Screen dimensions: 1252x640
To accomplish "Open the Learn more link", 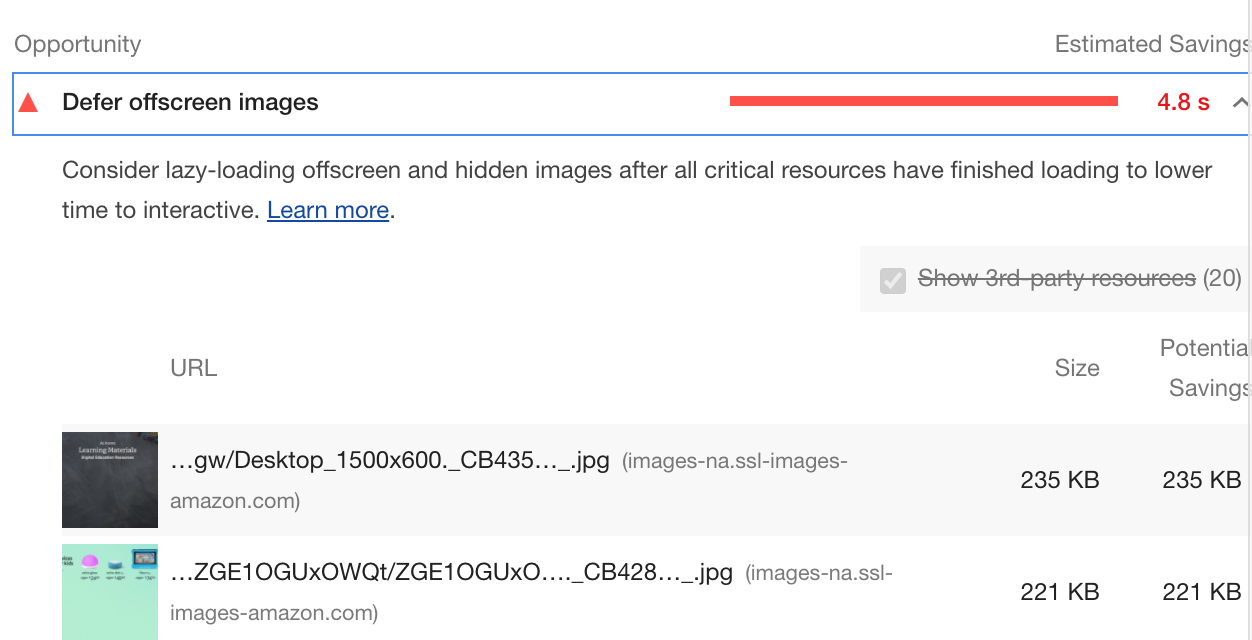I will click(328, 210).
